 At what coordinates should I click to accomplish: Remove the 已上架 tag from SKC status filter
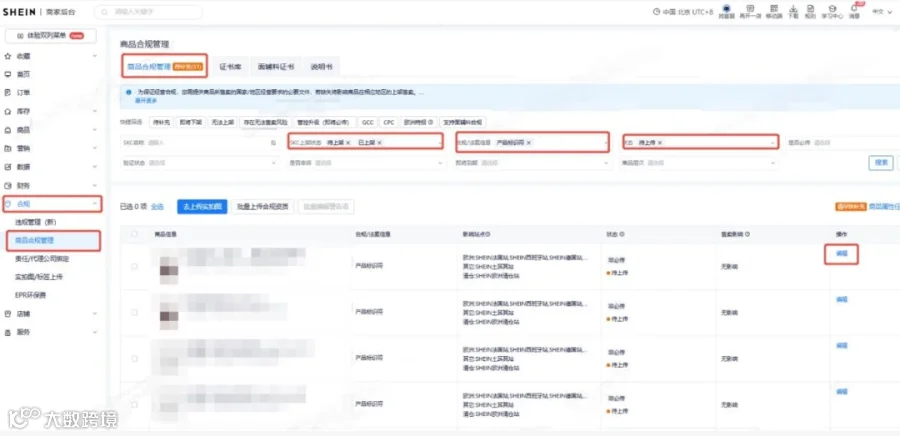[380, 142]
